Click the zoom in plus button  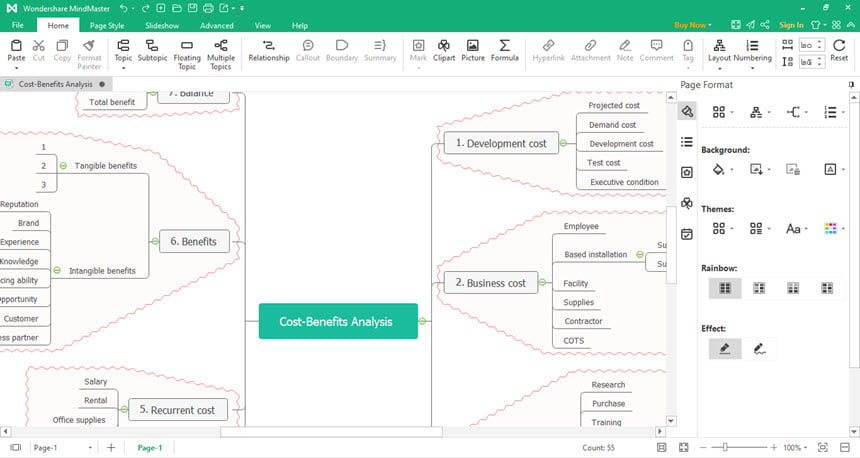tap(773, 448)
